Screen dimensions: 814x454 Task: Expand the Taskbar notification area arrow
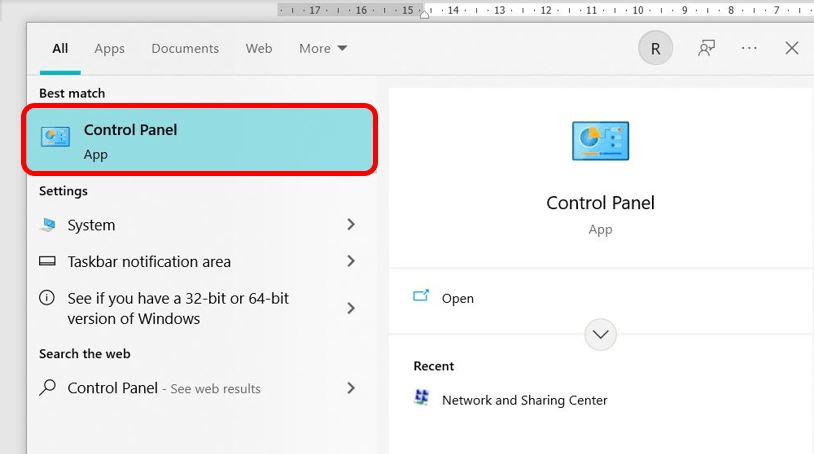351,261
